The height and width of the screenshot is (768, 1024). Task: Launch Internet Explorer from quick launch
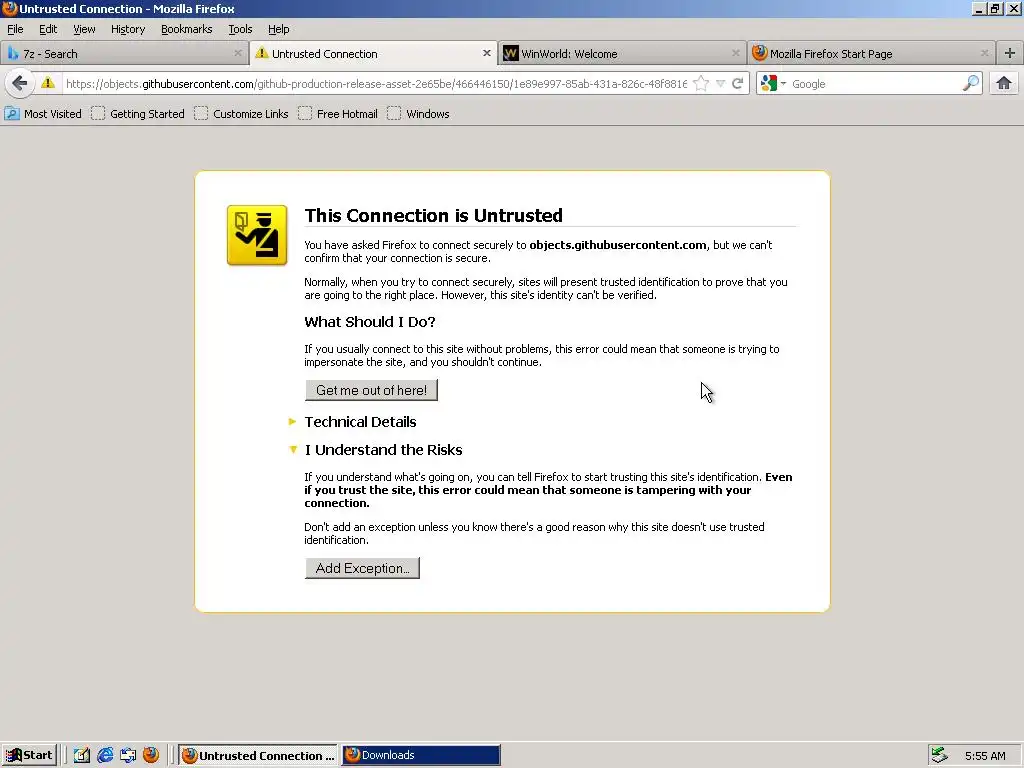point(105,755)
